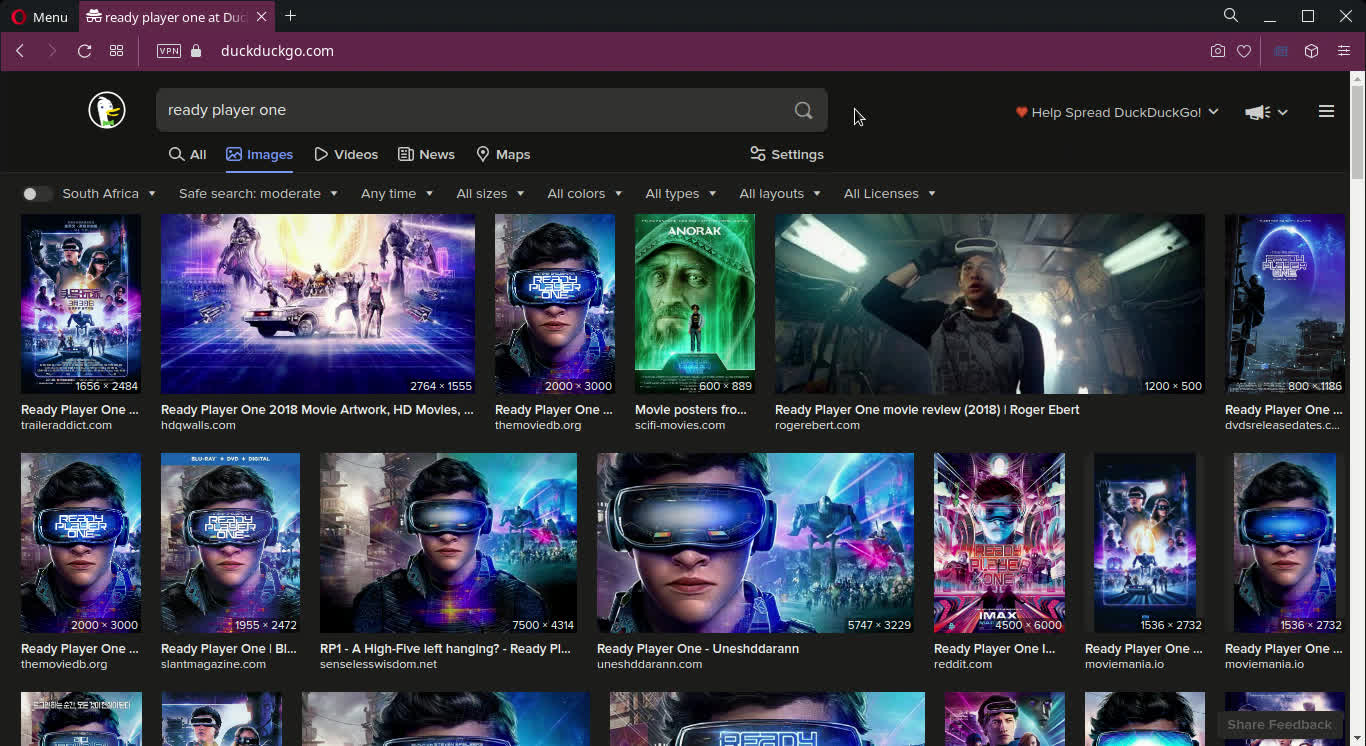Open the Speed Dial start page grid
Screen dimensions: 1366x746
117,51
